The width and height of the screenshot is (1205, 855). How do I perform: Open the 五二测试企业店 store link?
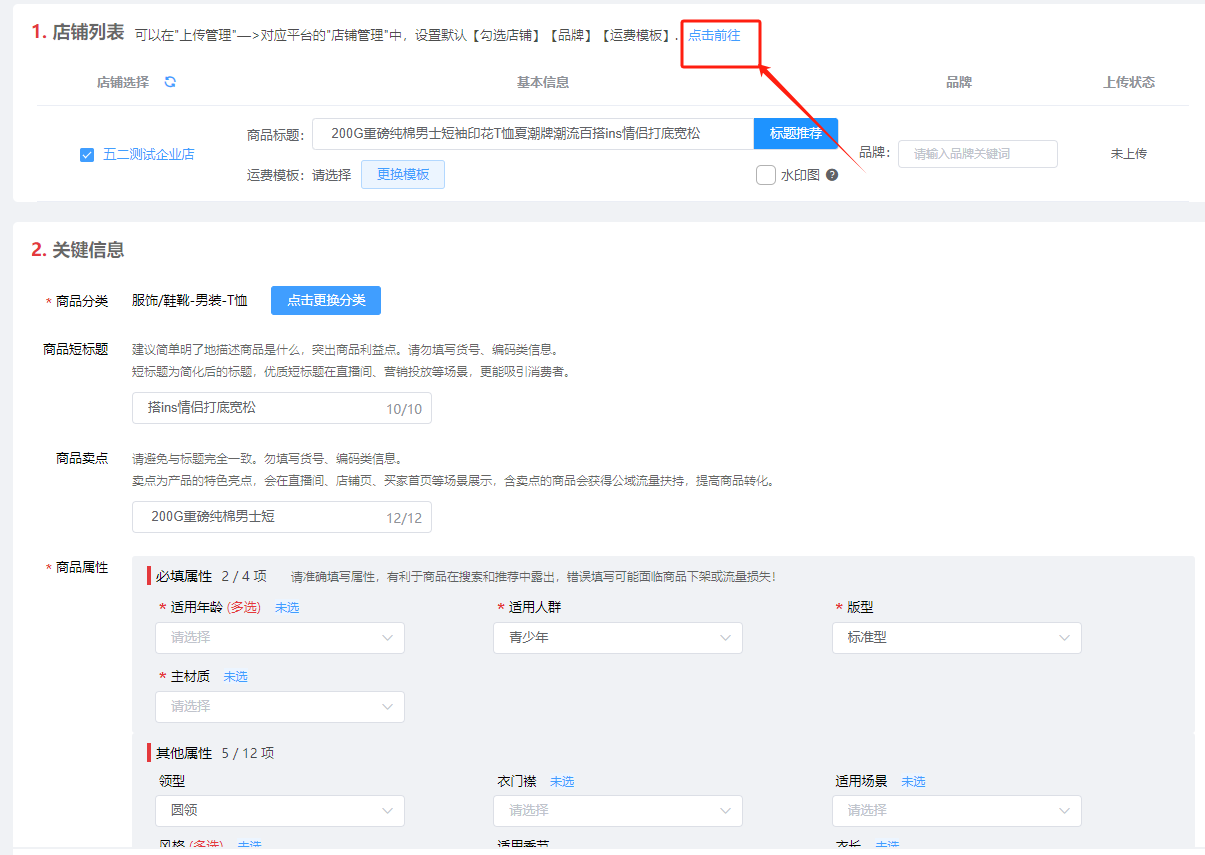[x=149, y=155]
